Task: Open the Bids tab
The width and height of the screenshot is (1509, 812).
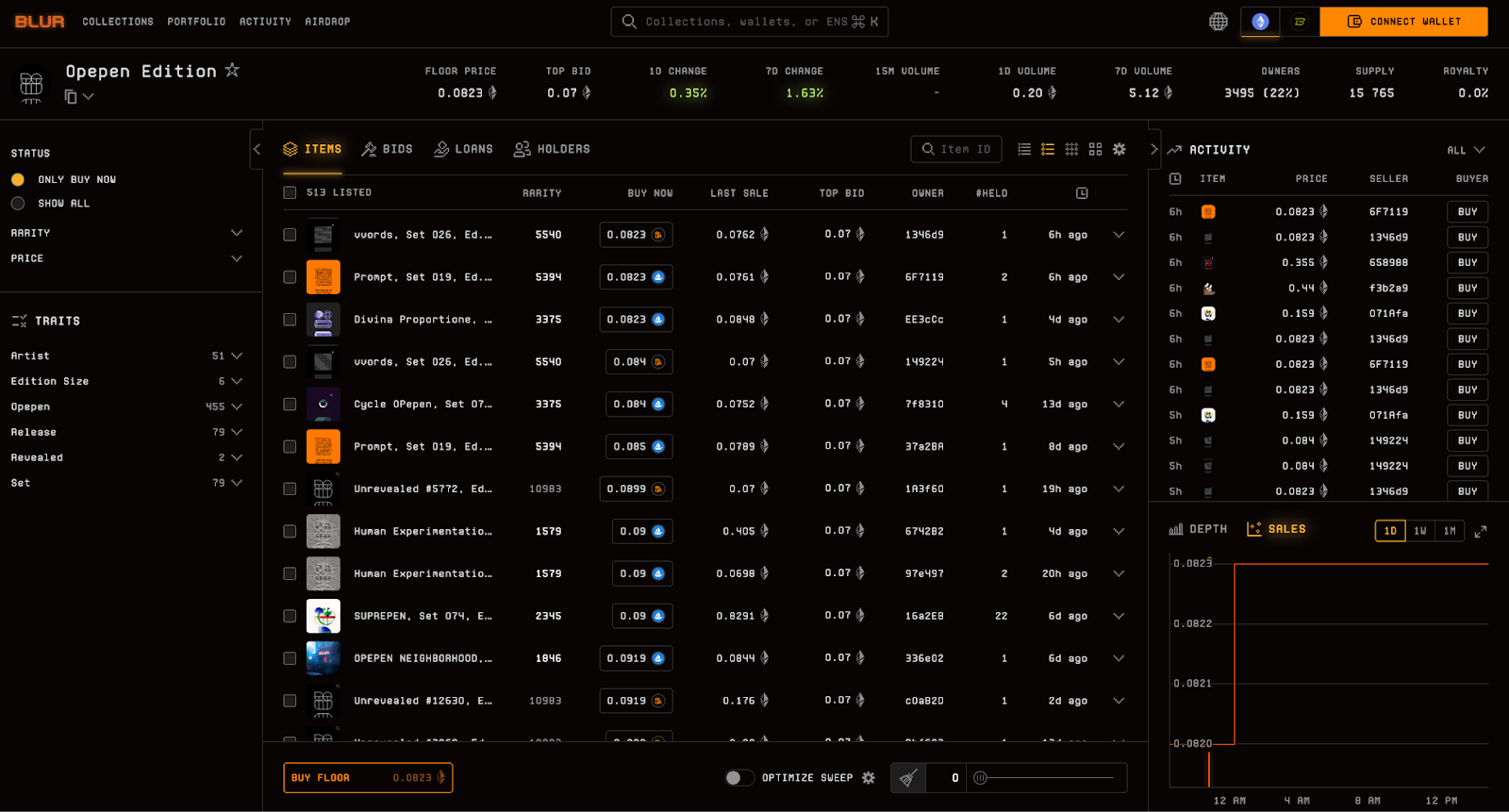Action: (388, 149)
